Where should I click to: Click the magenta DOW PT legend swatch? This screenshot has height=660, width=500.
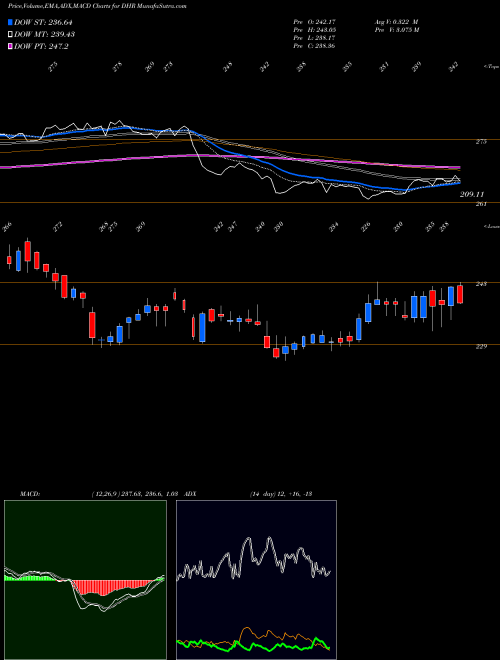click(x=10, y=46)
